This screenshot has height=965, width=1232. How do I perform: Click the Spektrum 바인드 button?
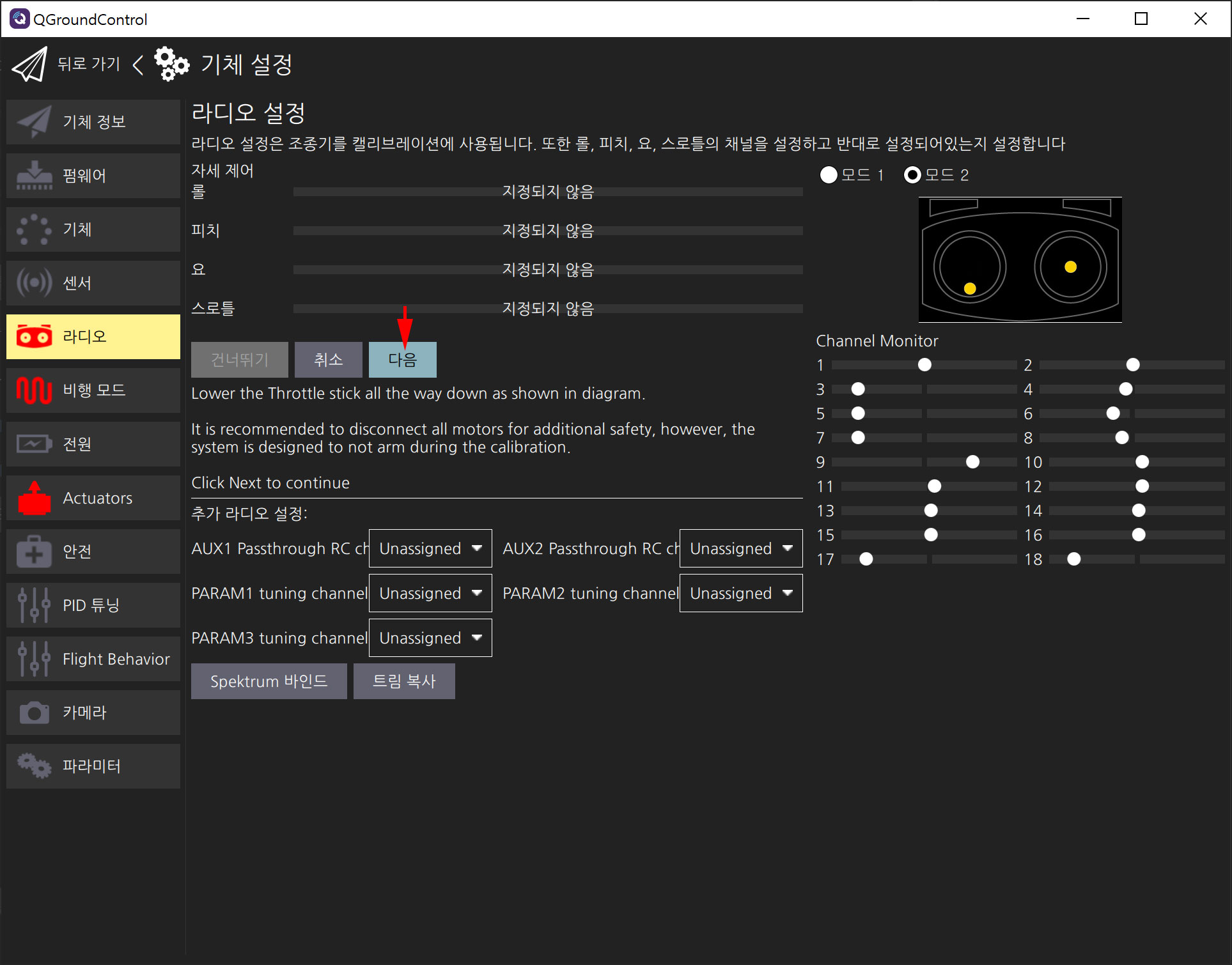click(269, 681)
